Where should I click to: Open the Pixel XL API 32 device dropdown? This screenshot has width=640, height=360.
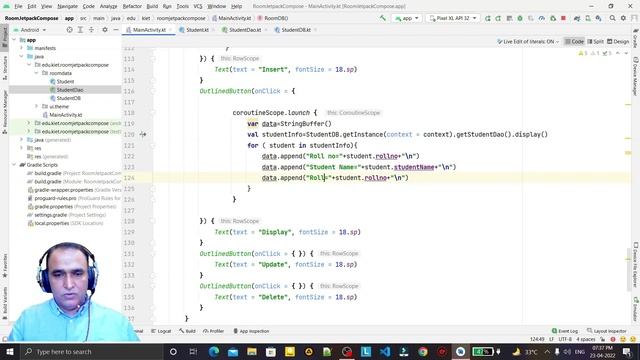pos(453,18)
